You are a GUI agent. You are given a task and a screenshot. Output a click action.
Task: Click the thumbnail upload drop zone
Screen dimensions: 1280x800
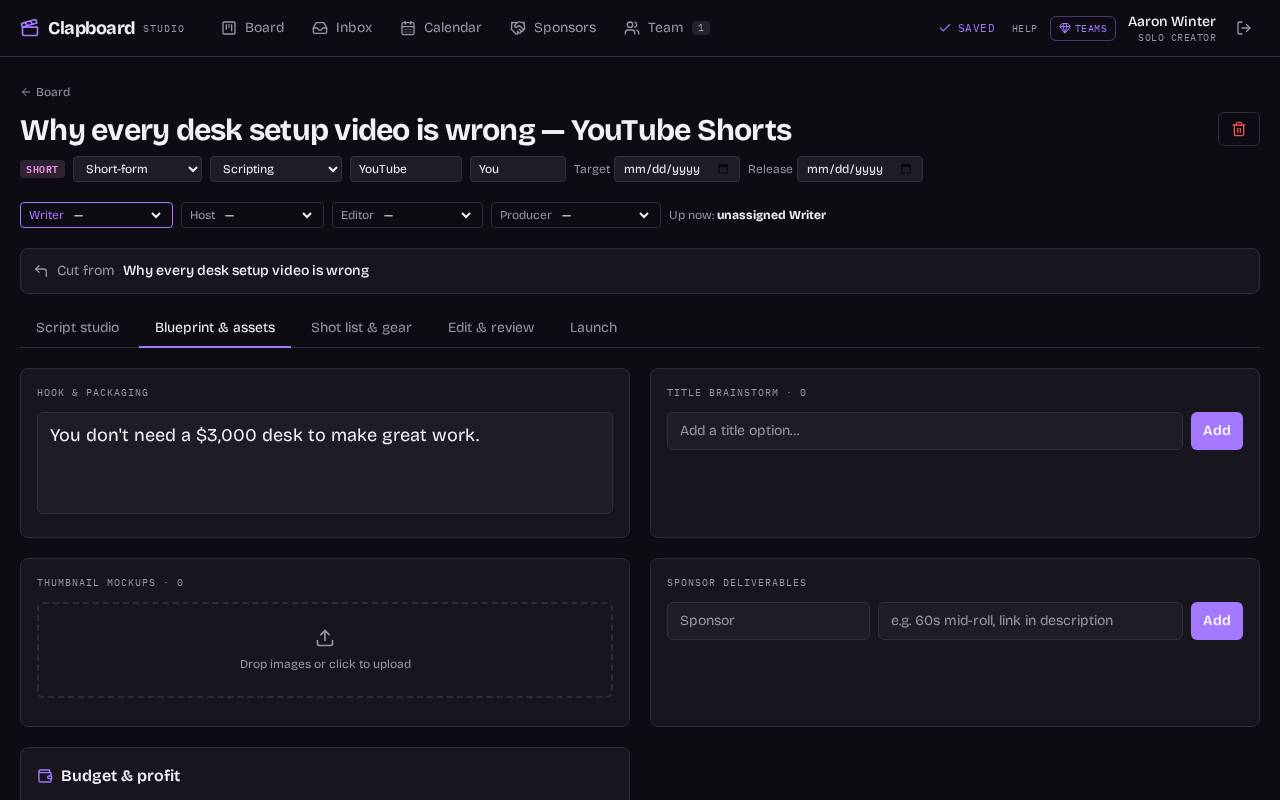[x=325, y=650]
